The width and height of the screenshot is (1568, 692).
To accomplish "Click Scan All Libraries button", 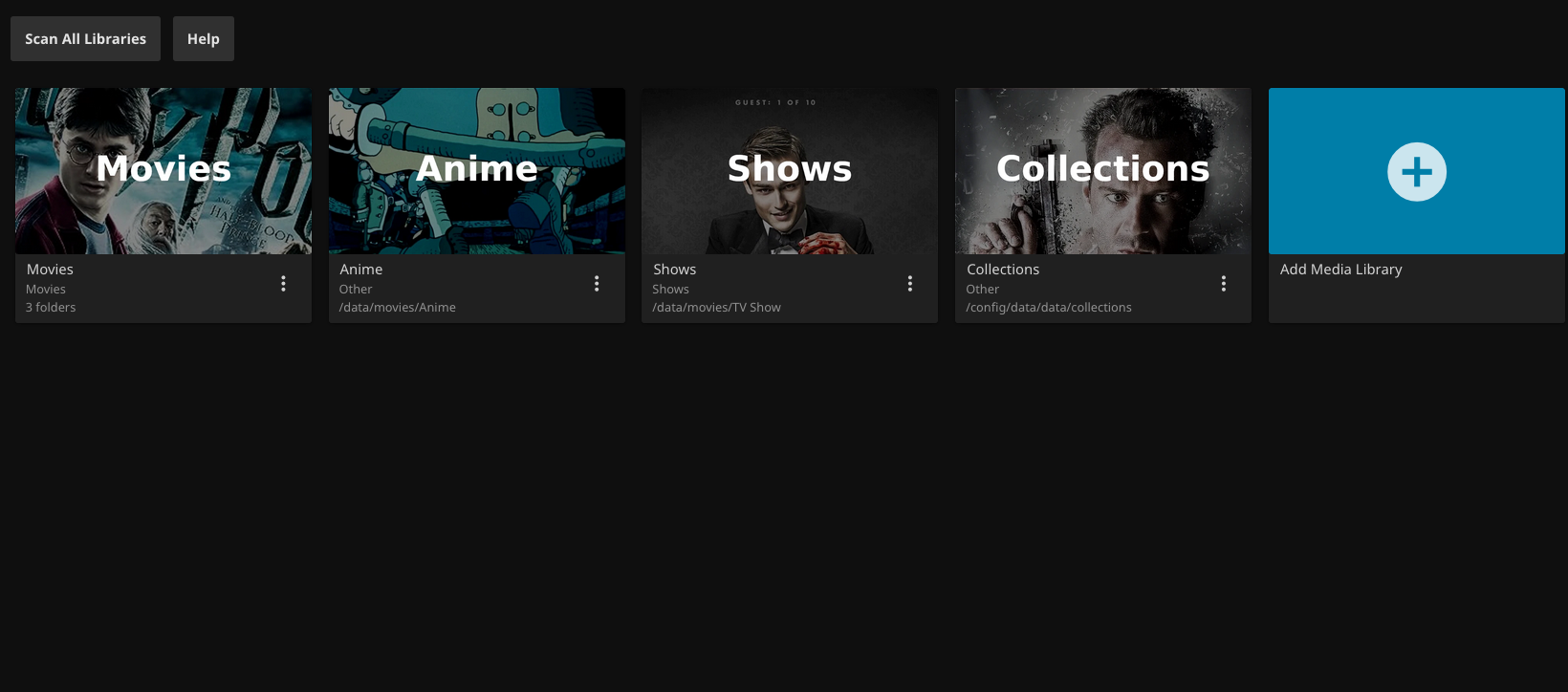I will 85,39.
